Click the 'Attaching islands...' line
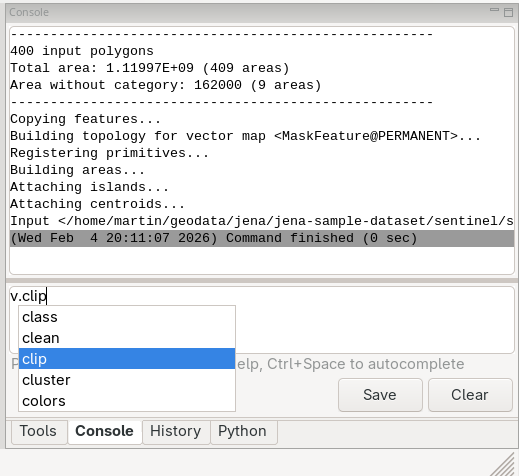Viewport: 519px width, 476px height. pos(89,187)
